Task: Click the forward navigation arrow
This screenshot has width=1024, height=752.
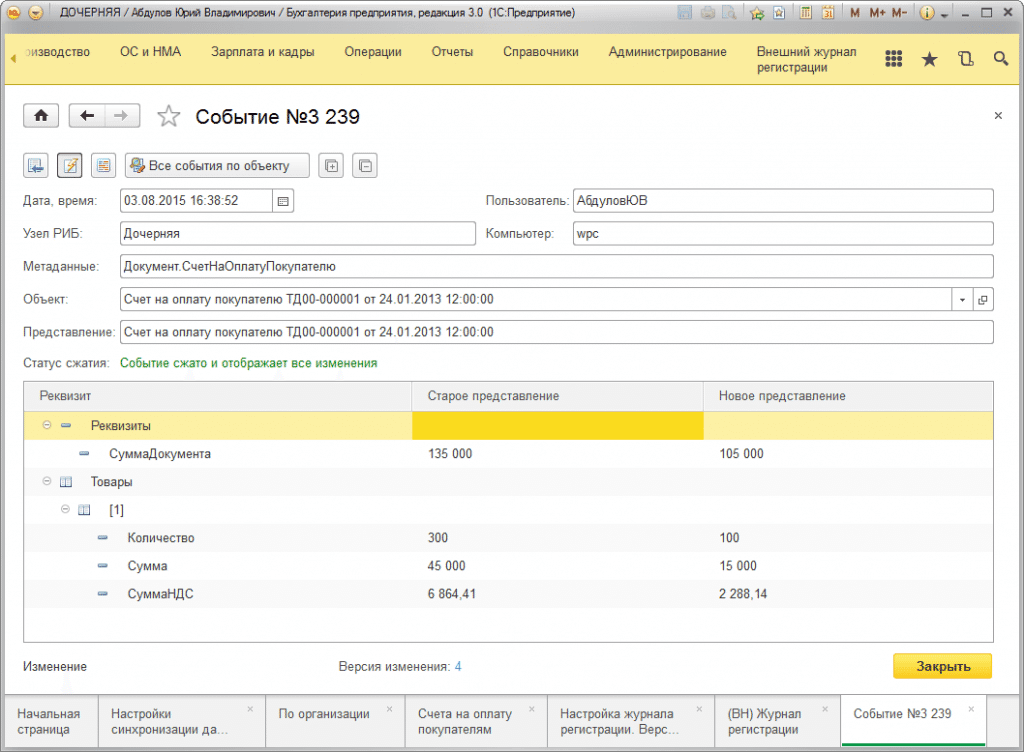Action: click(121, 116)
